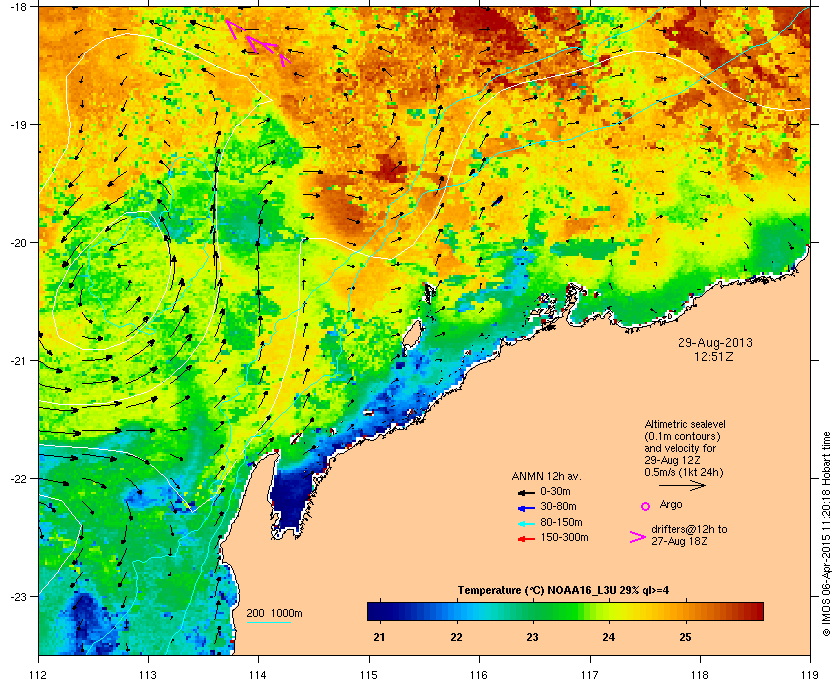This screenshot has height=680, width=840.
Task: Click the cyan 80-150m legend arrow
Action: coord(526,523)
